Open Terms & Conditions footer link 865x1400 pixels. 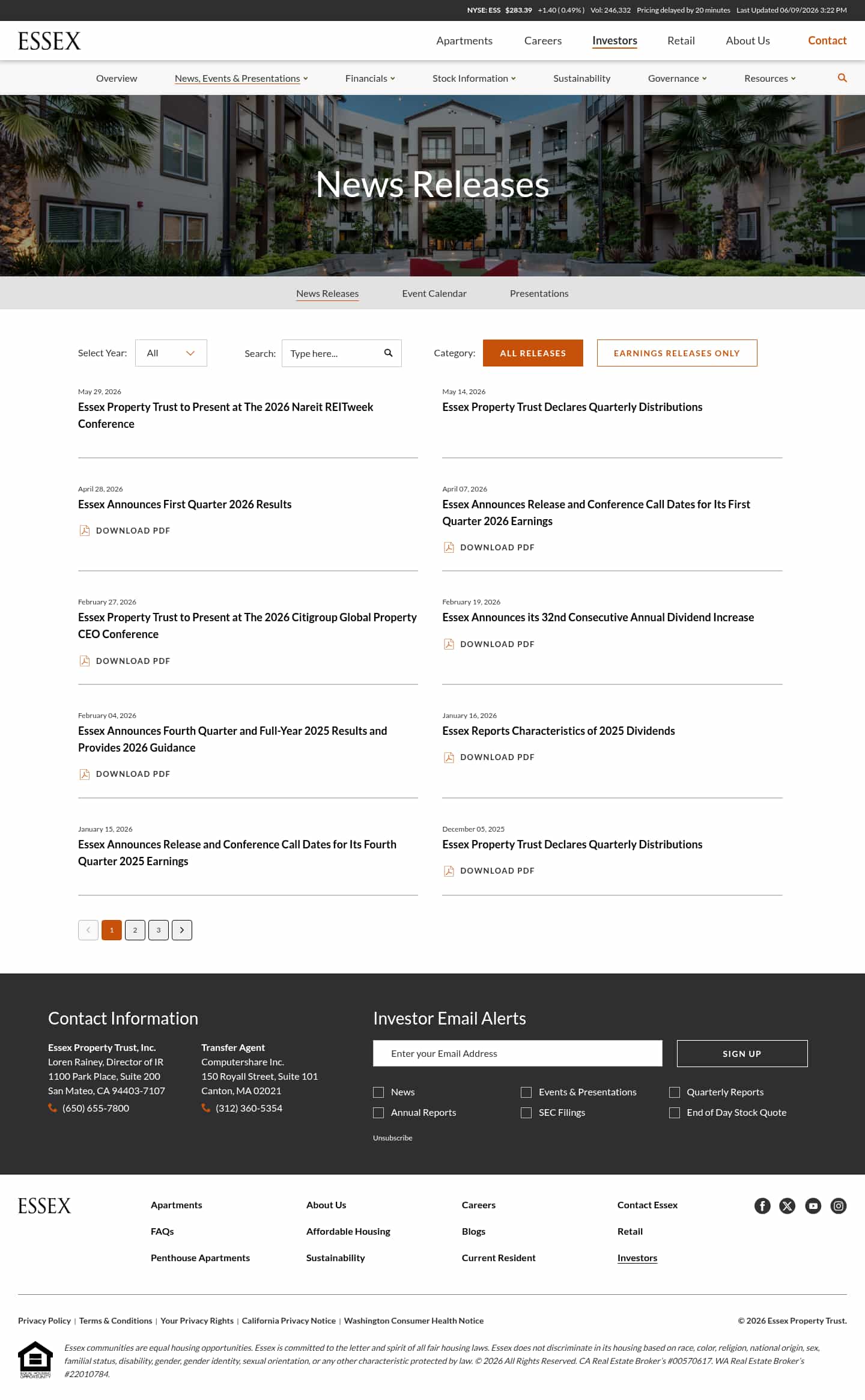pos(115,1321)
